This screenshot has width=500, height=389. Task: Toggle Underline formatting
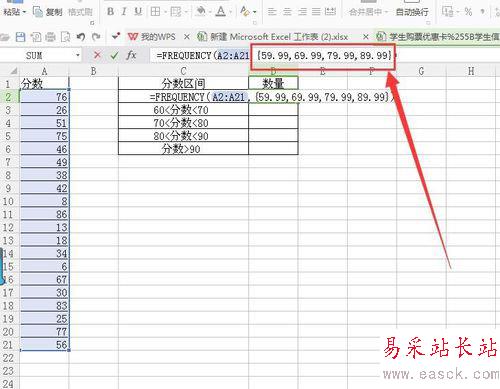coord(138,12)
